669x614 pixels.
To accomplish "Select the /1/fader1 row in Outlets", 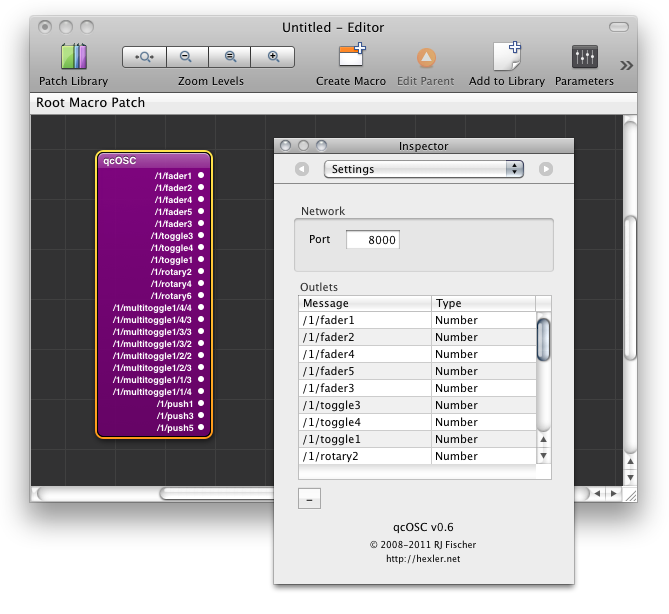I will (x=417, y=320).
